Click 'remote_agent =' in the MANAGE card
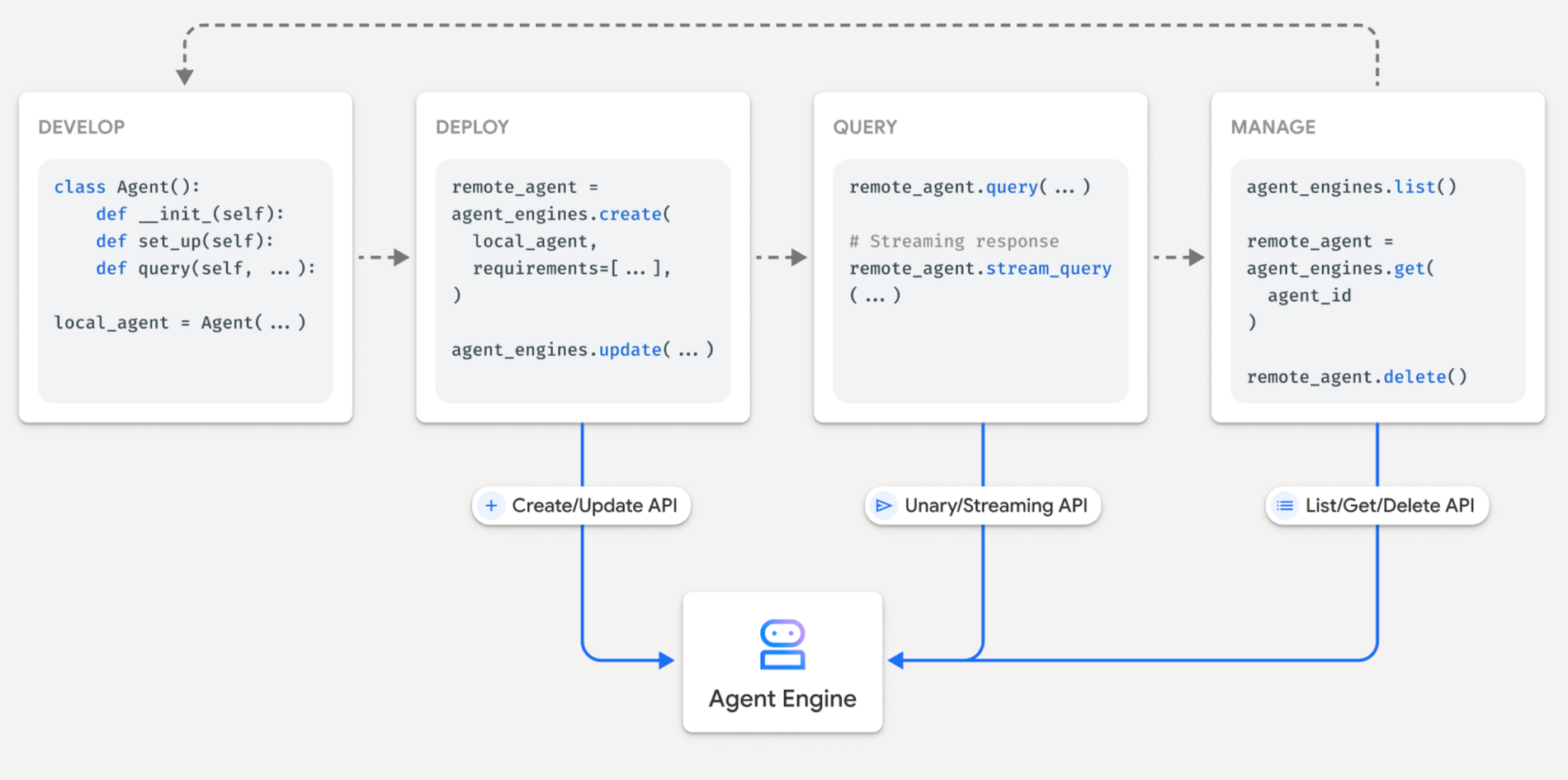The height and width of the screenshot is (780, 1568). pos(1320,241)
